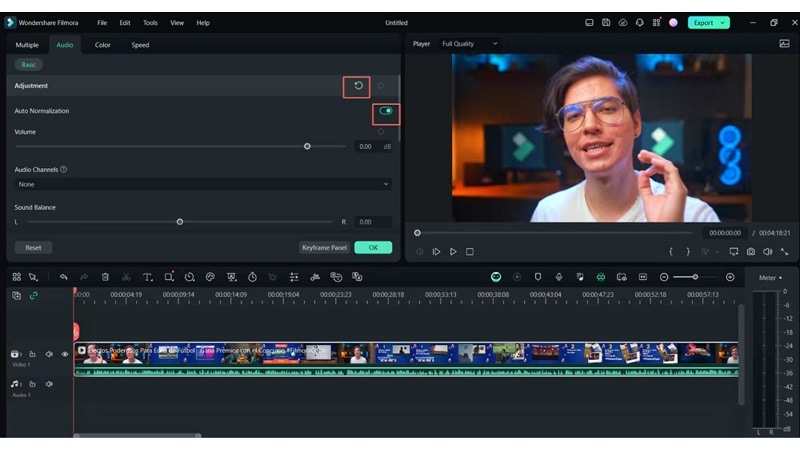Viewport: 800px width, 450px height.
Task: Click the player volume speaker icon
Action: pyautogui.click(x=767, y=252)
